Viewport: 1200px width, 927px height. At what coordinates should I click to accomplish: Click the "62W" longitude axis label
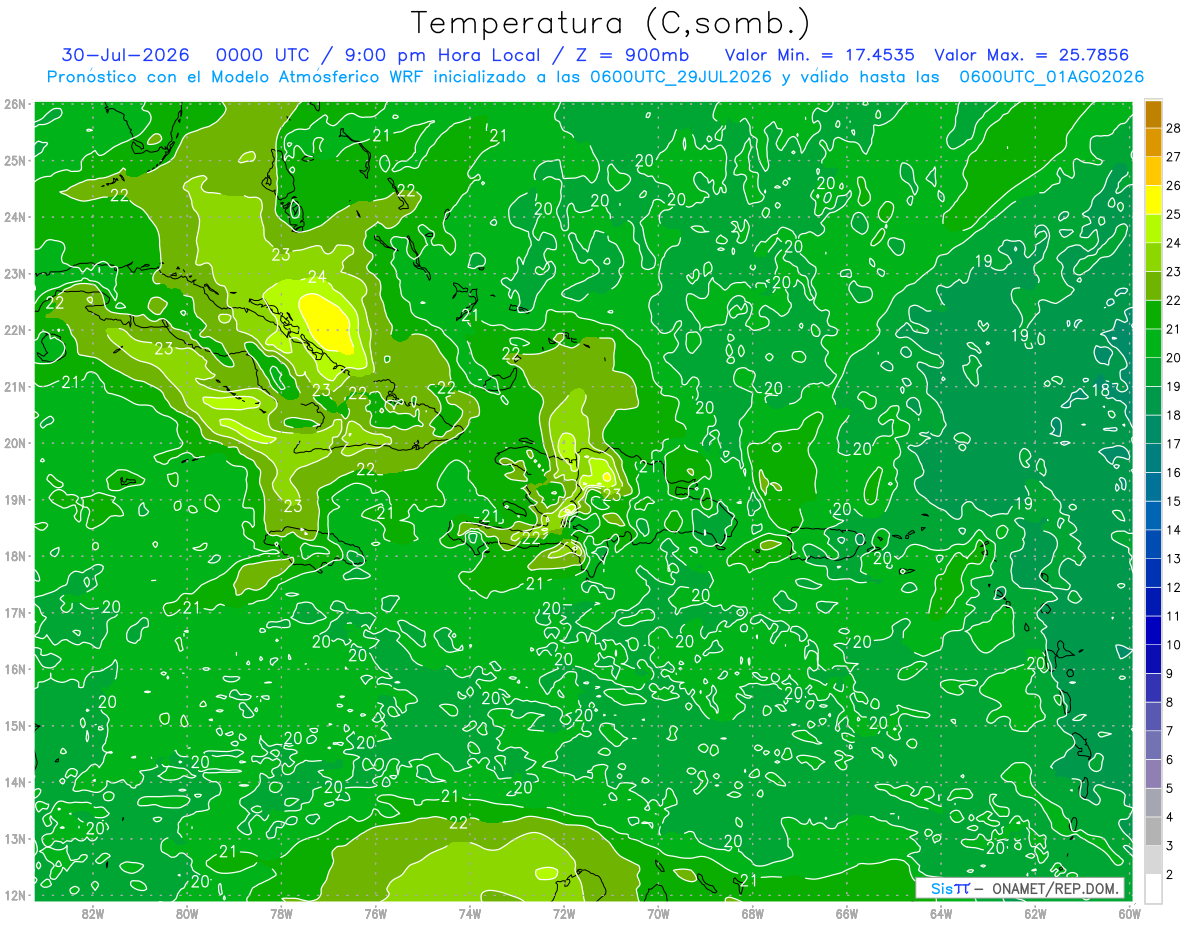(1035, 913)
